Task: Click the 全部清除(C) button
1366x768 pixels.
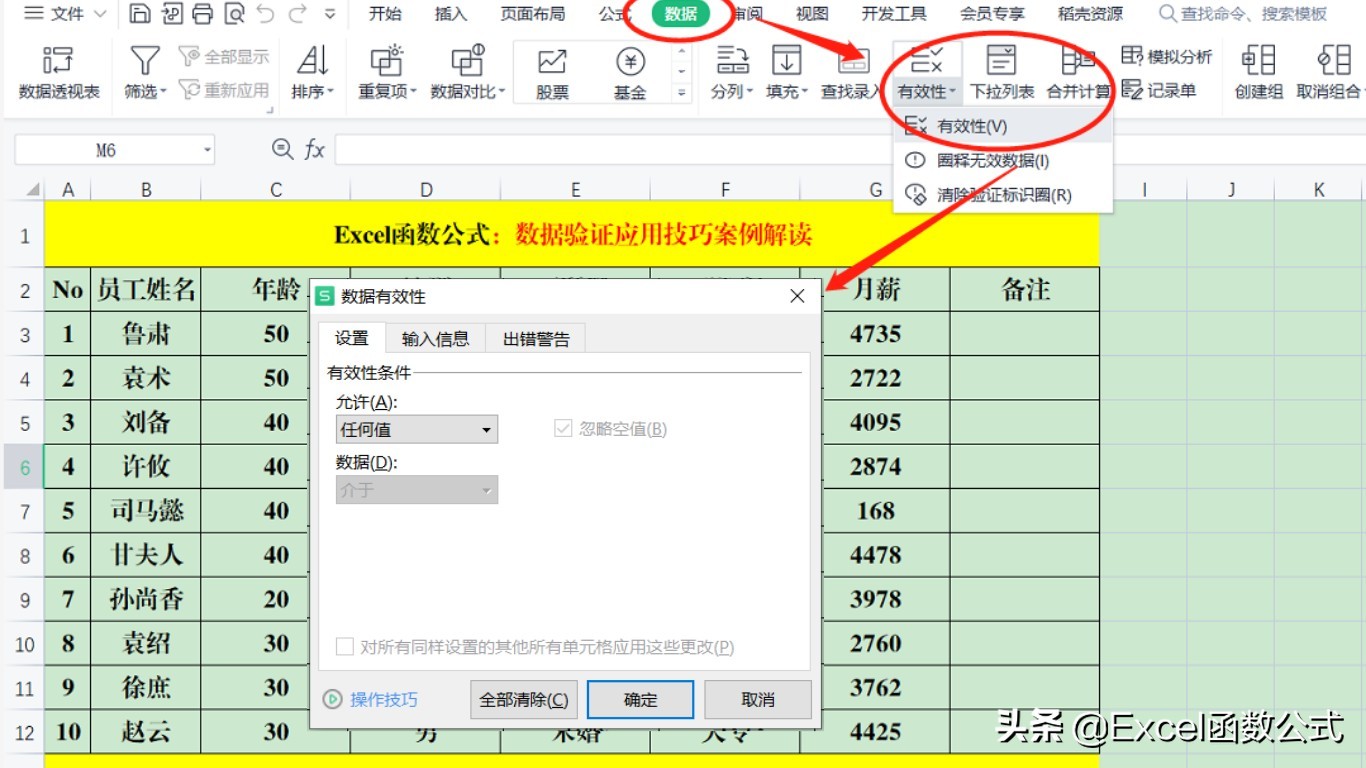Action: [524, 700]
